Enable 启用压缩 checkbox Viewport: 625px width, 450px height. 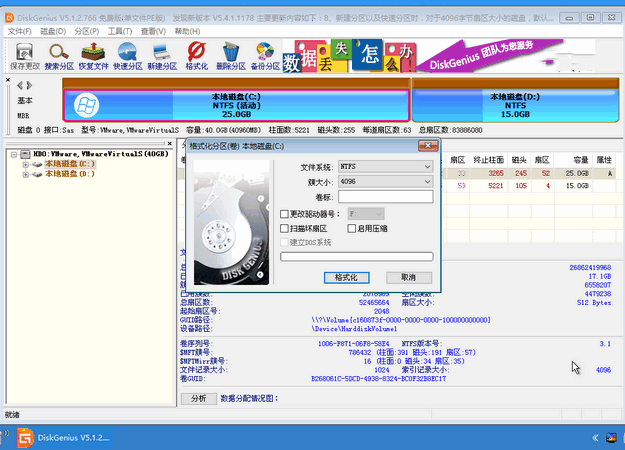(352, 229)
